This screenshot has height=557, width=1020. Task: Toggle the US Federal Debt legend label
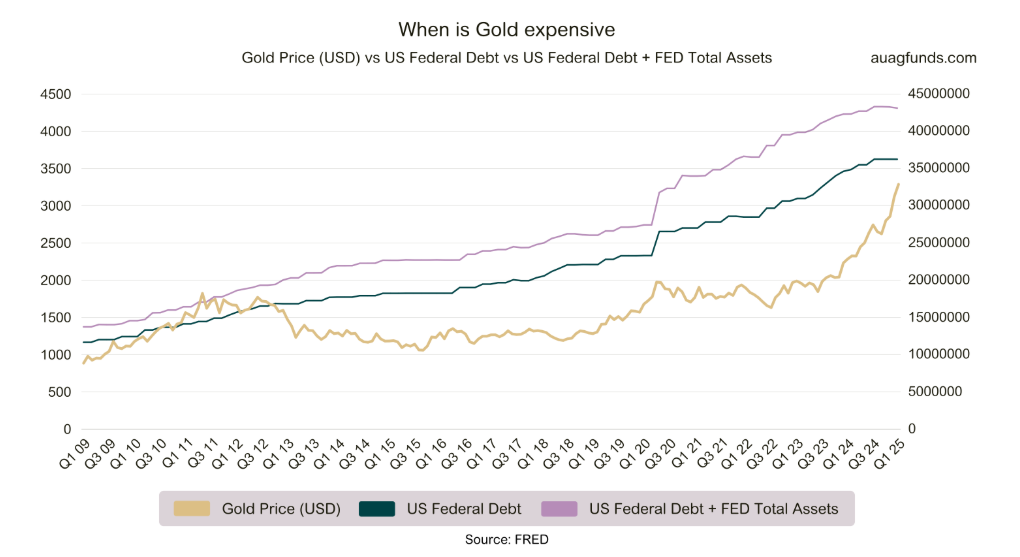[x=464, y=509]
